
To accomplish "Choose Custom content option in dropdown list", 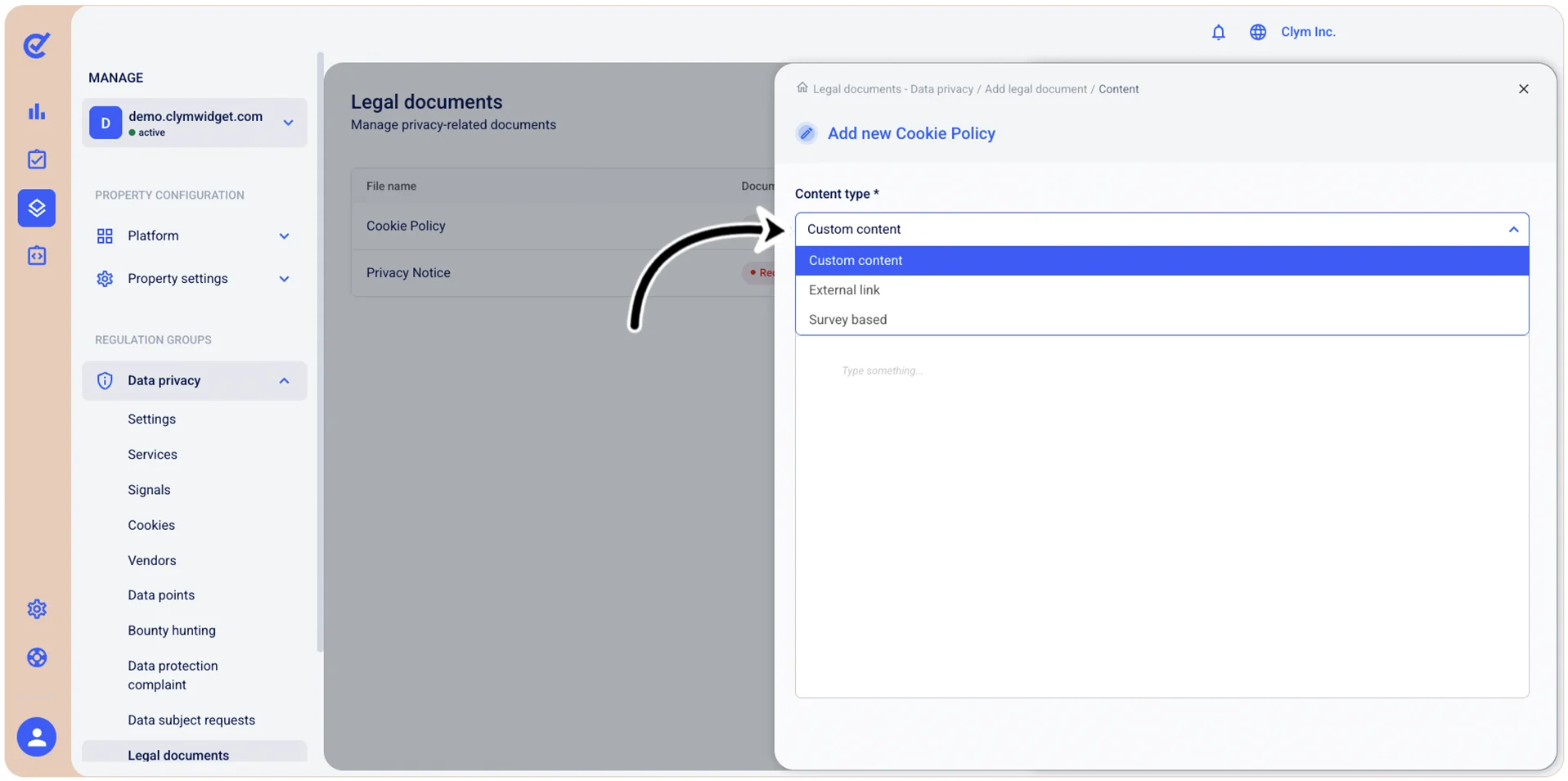I will (x=1161, y=261).
